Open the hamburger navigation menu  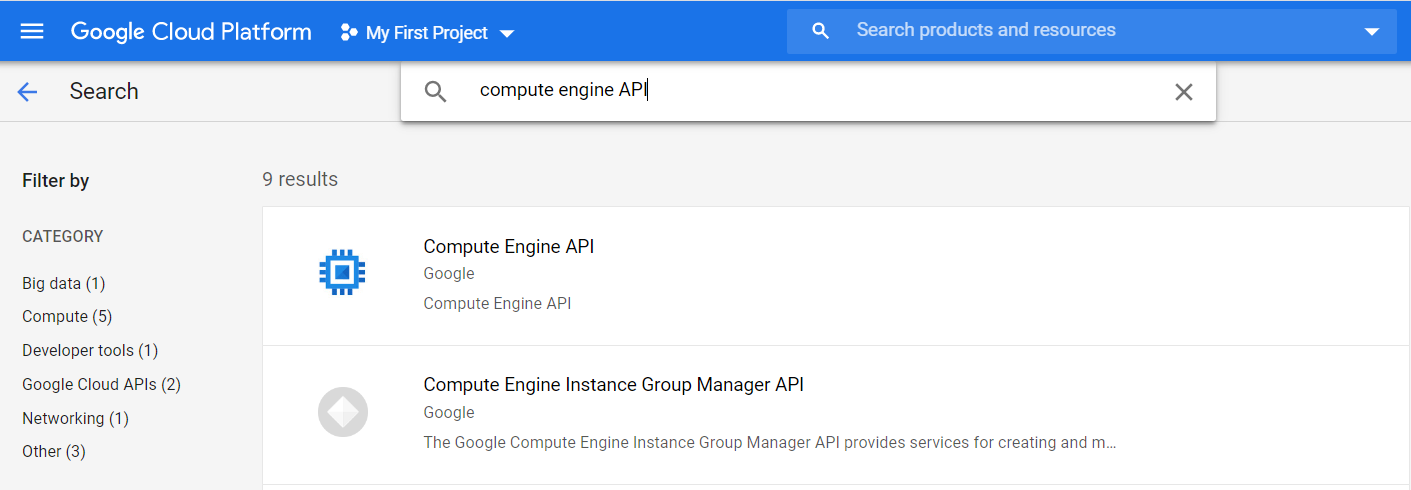point(32,31)
